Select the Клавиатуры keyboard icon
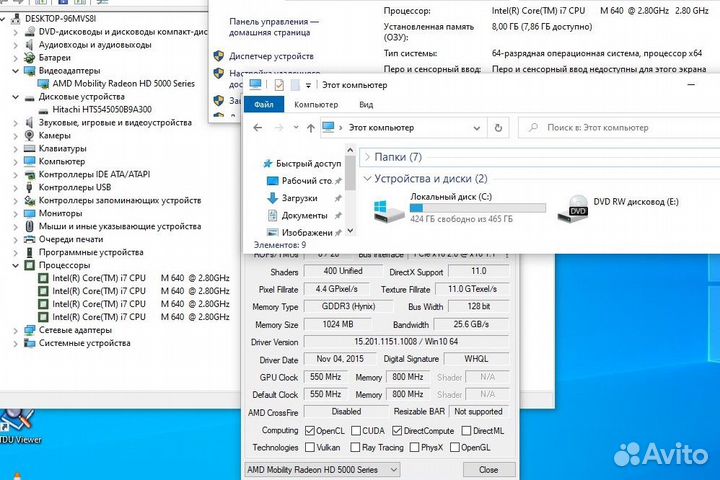The width and height of the screenshot is (720, 480). tap(30, 148)
